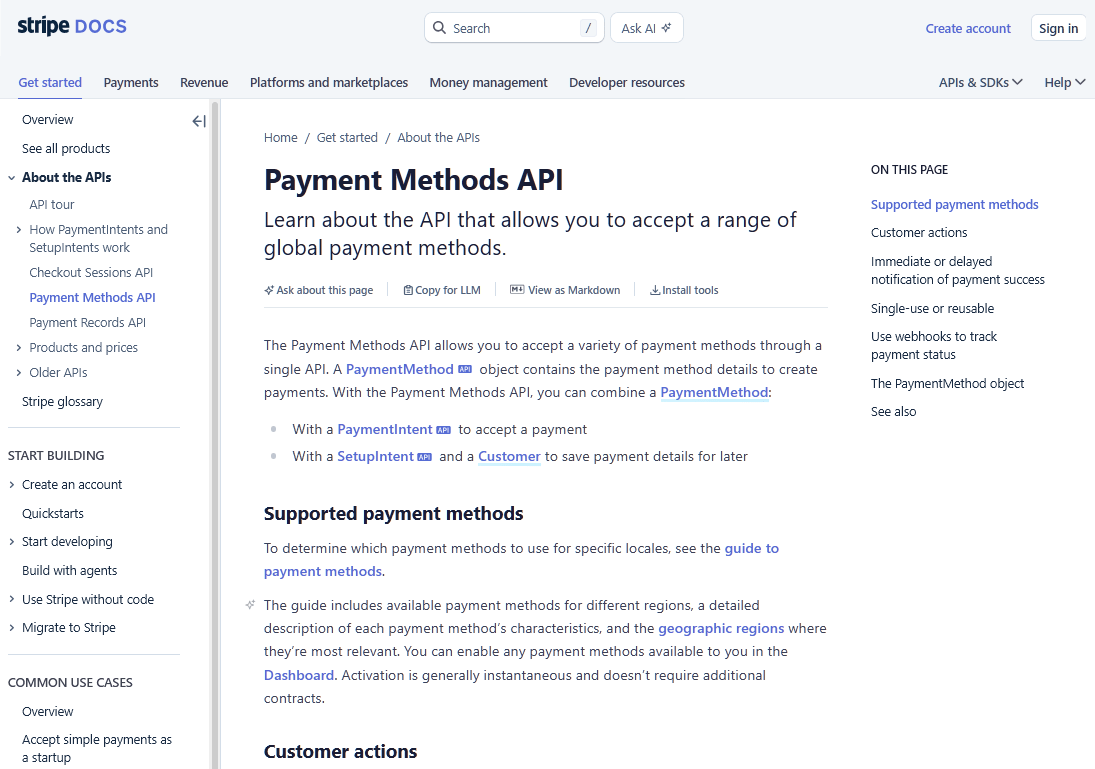Viewport: 1095px width, 769px height.
Task: Open the guide to payment methods link
Action: pyautogui.click(x=521, y=560)
